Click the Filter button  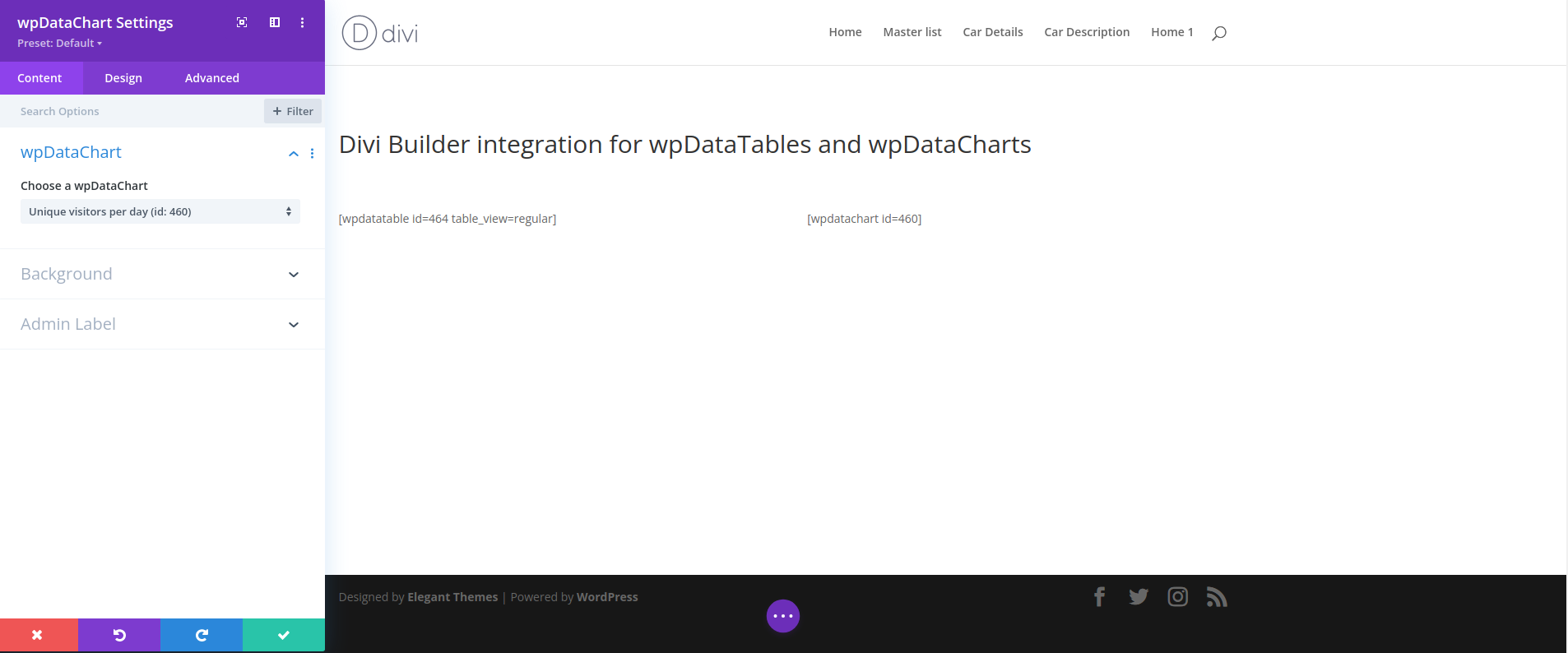click(x=293, y=111)
